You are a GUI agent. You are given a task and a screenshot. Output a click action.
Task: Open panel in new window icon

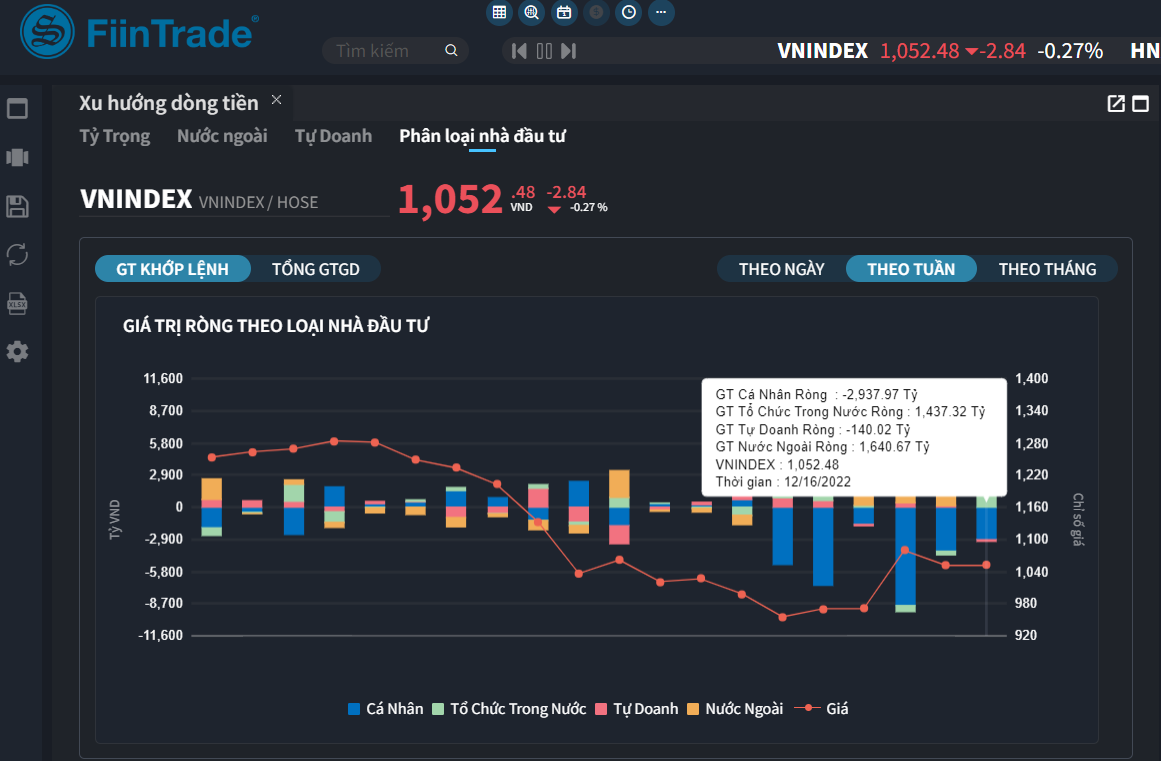tap(1116, 103)
